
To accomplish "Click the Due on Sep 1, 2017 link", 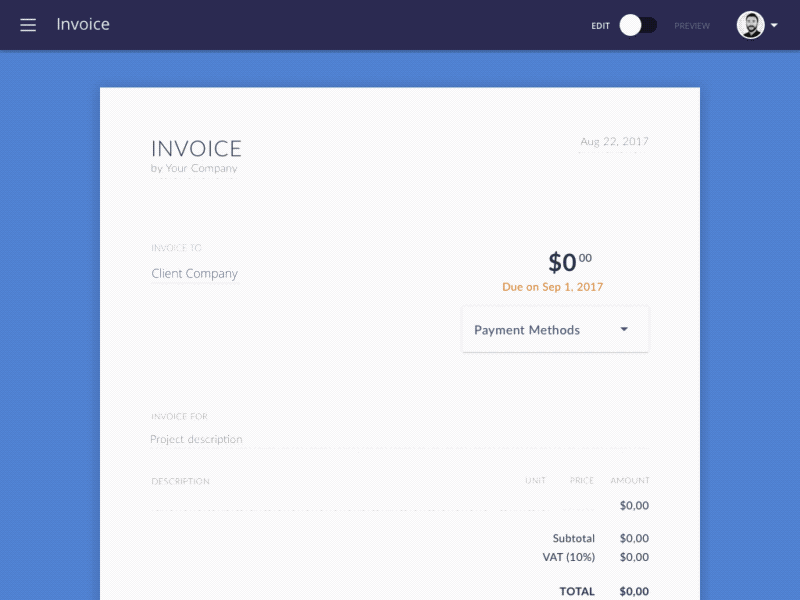I will click(552, 287).
